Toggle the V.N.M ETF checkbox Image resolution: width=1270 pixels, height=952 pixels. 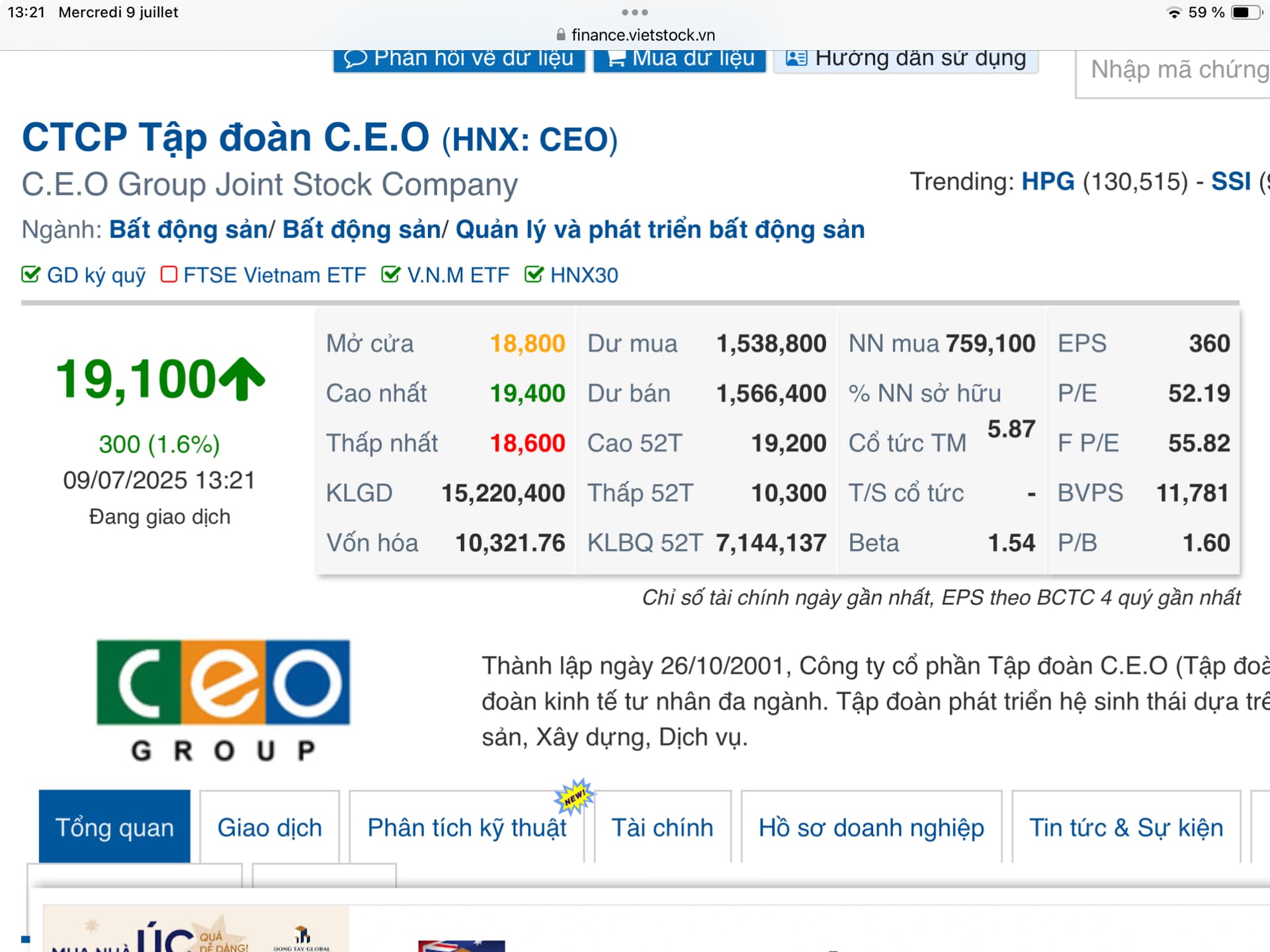pyautogui.click(x=390, y=274)
